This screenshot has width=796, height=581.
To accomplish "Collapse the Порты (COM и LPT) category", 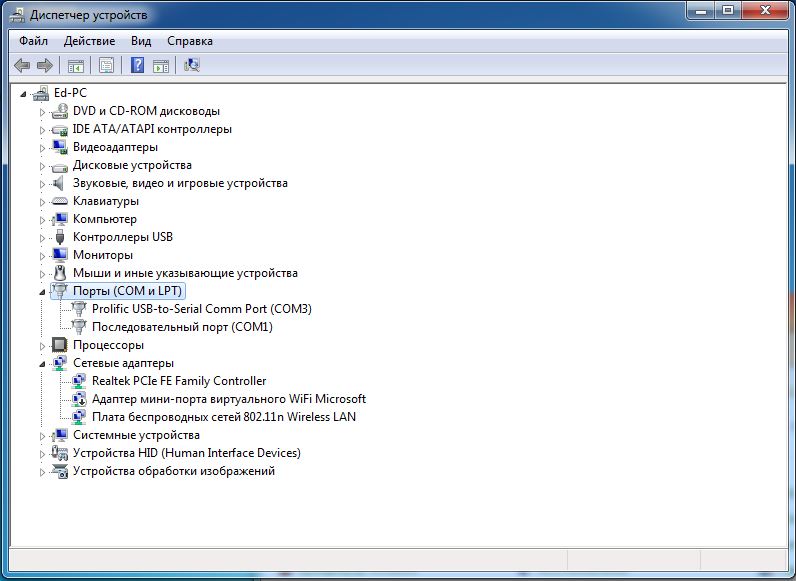I will [x=42, y=292].
